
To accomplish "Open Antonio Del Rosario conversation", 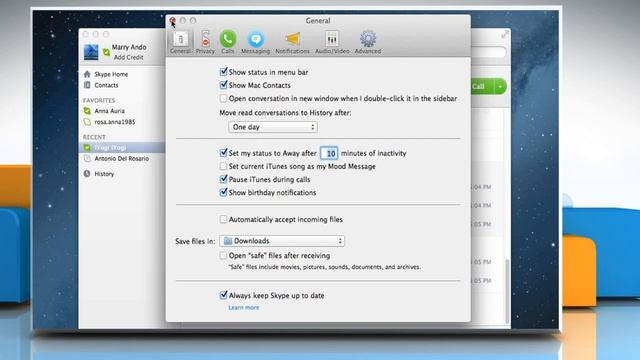I will click(122, 158).
